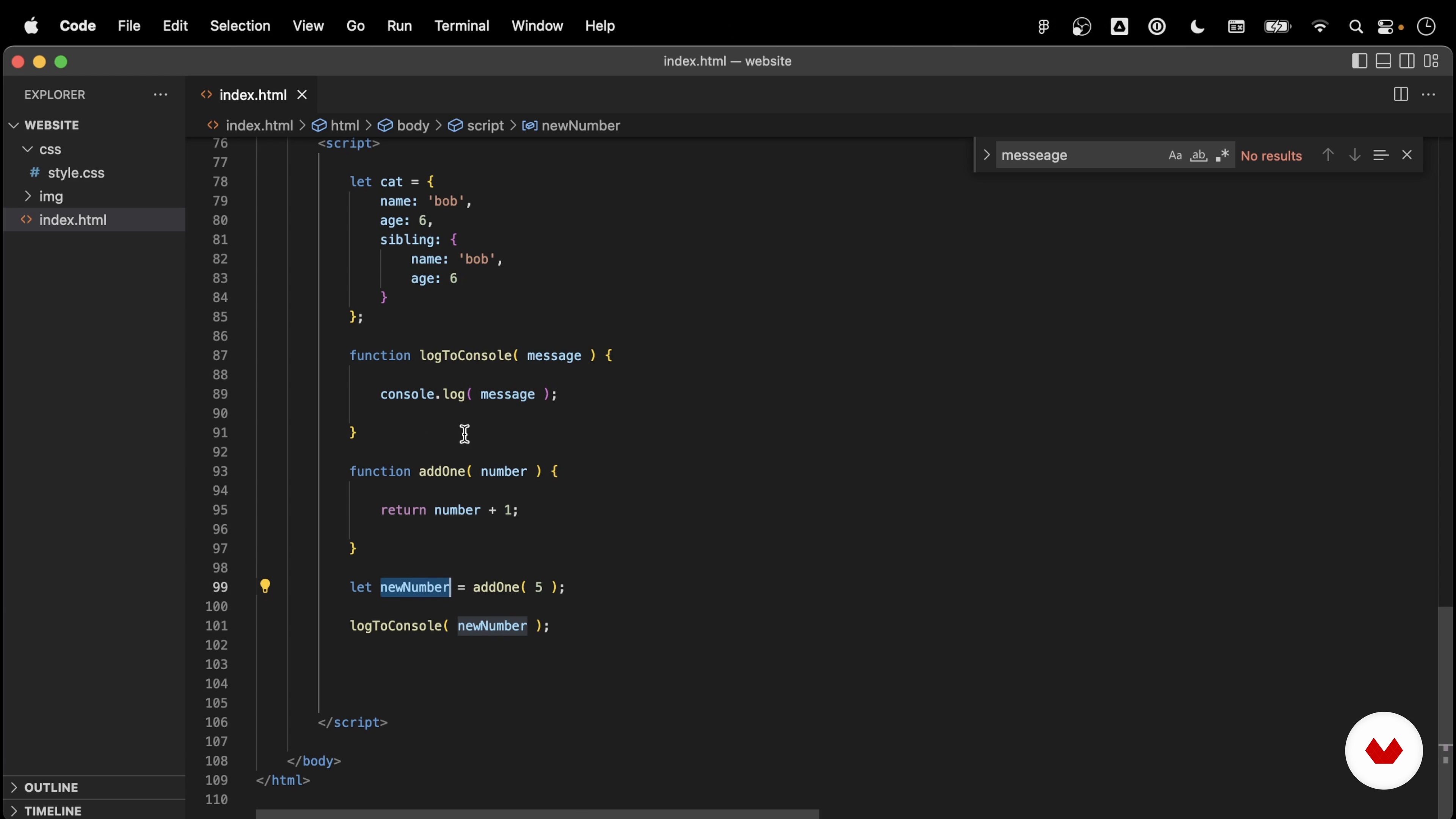Screen dimensions: 1456x819
Task: Toggle panel layout icon in title bar
Action: (x=1383, y=61)
